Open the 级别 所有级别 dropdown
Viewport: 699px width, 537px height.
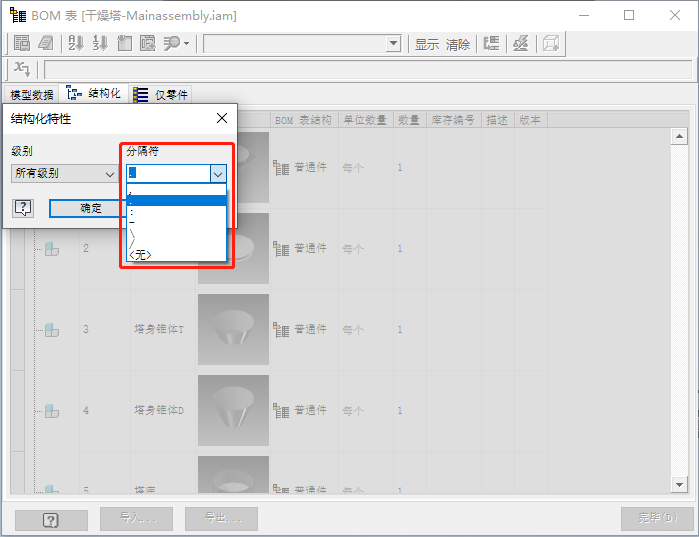pos(65,173)
